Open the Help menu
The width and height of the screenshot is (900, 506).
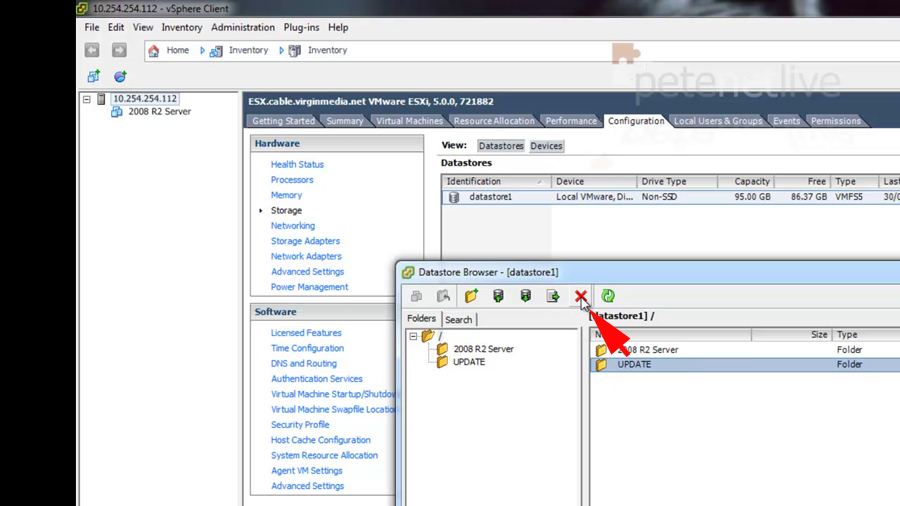coord(338,28)
